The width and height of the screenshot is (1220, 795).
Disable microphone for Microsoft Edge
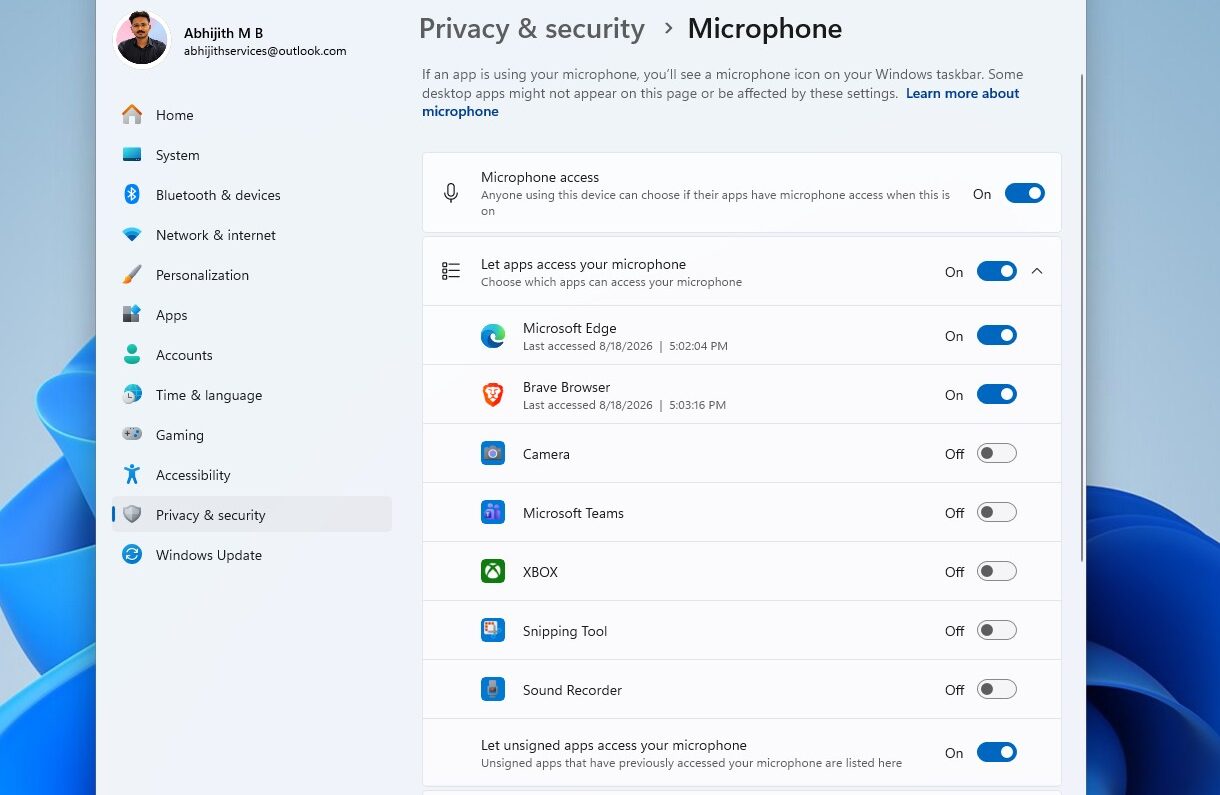[x=997, y=336]
